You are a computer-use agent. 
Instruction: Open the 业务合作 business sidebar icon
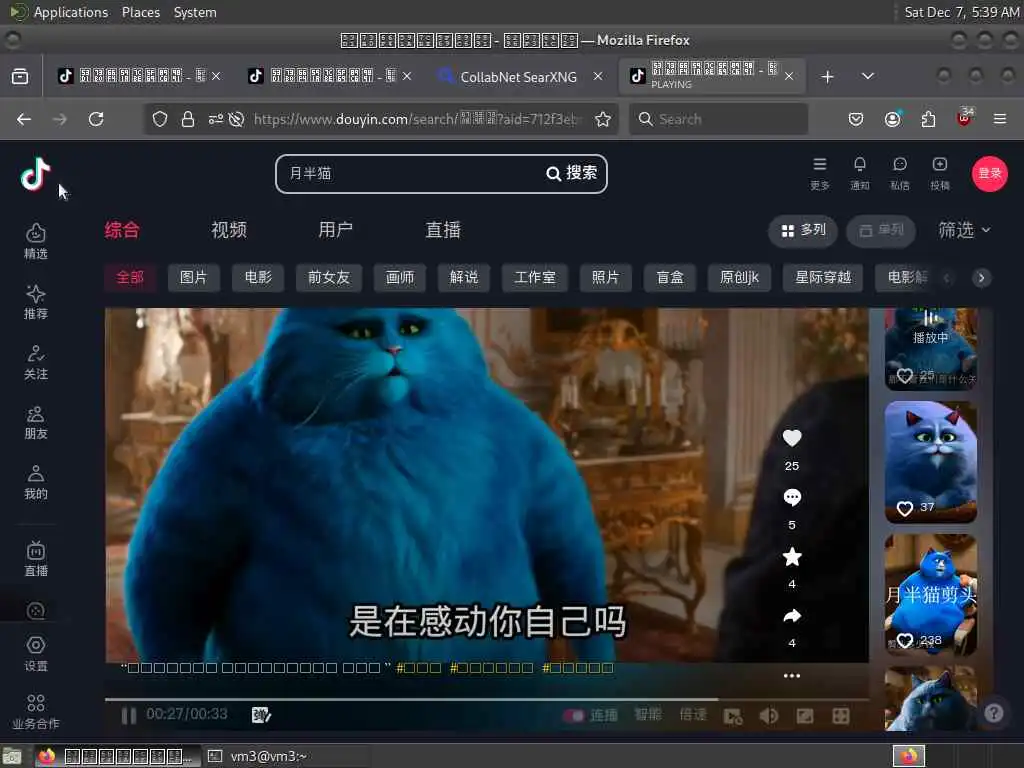point(35,712)
